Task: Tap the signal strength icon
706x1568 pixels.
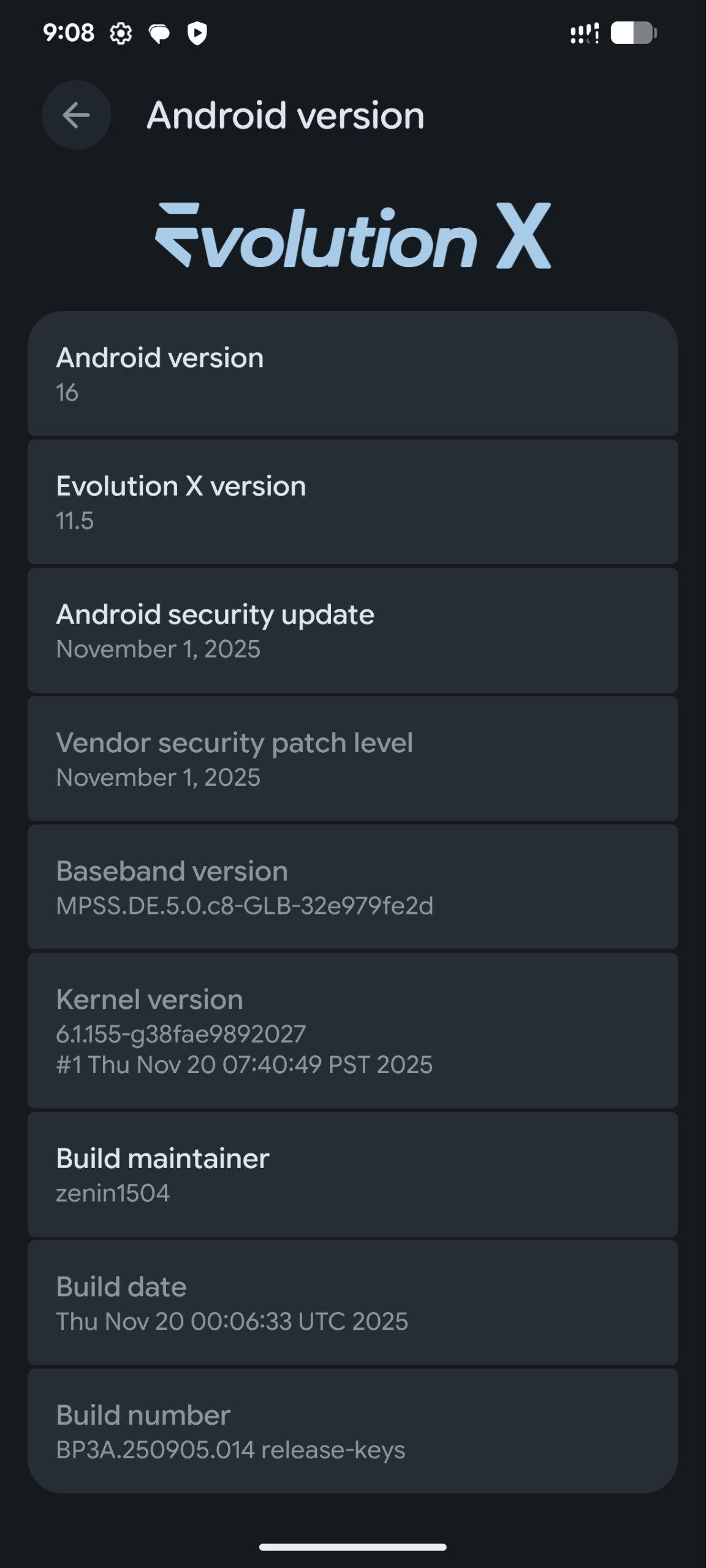Action: [x=584, y=33]
